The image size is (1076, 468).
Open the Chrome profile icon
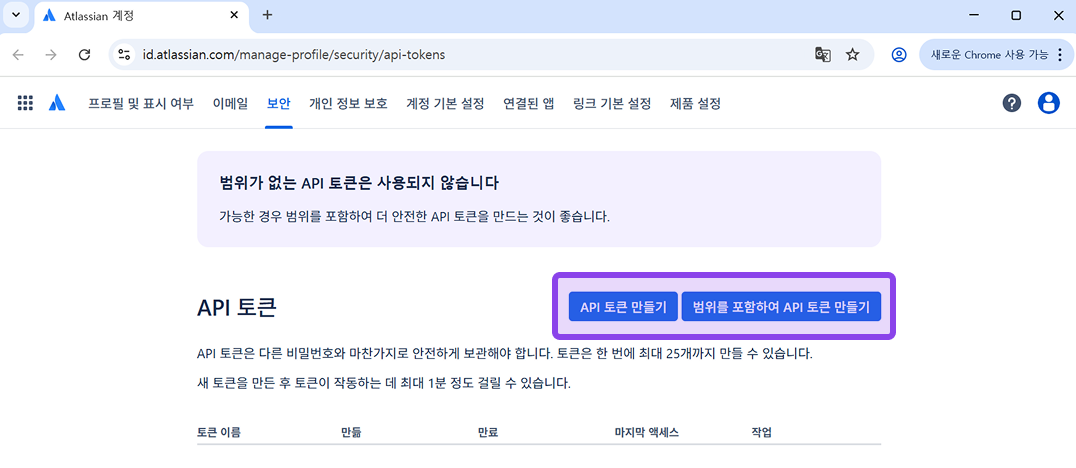point(899,55)
